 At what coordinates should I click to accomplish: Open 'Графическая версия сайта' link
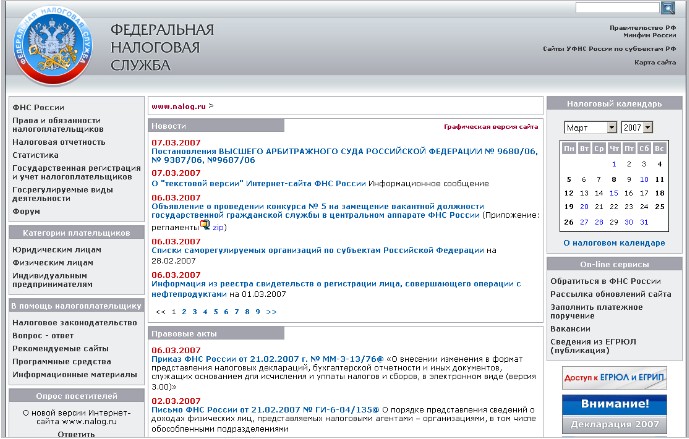491,127
